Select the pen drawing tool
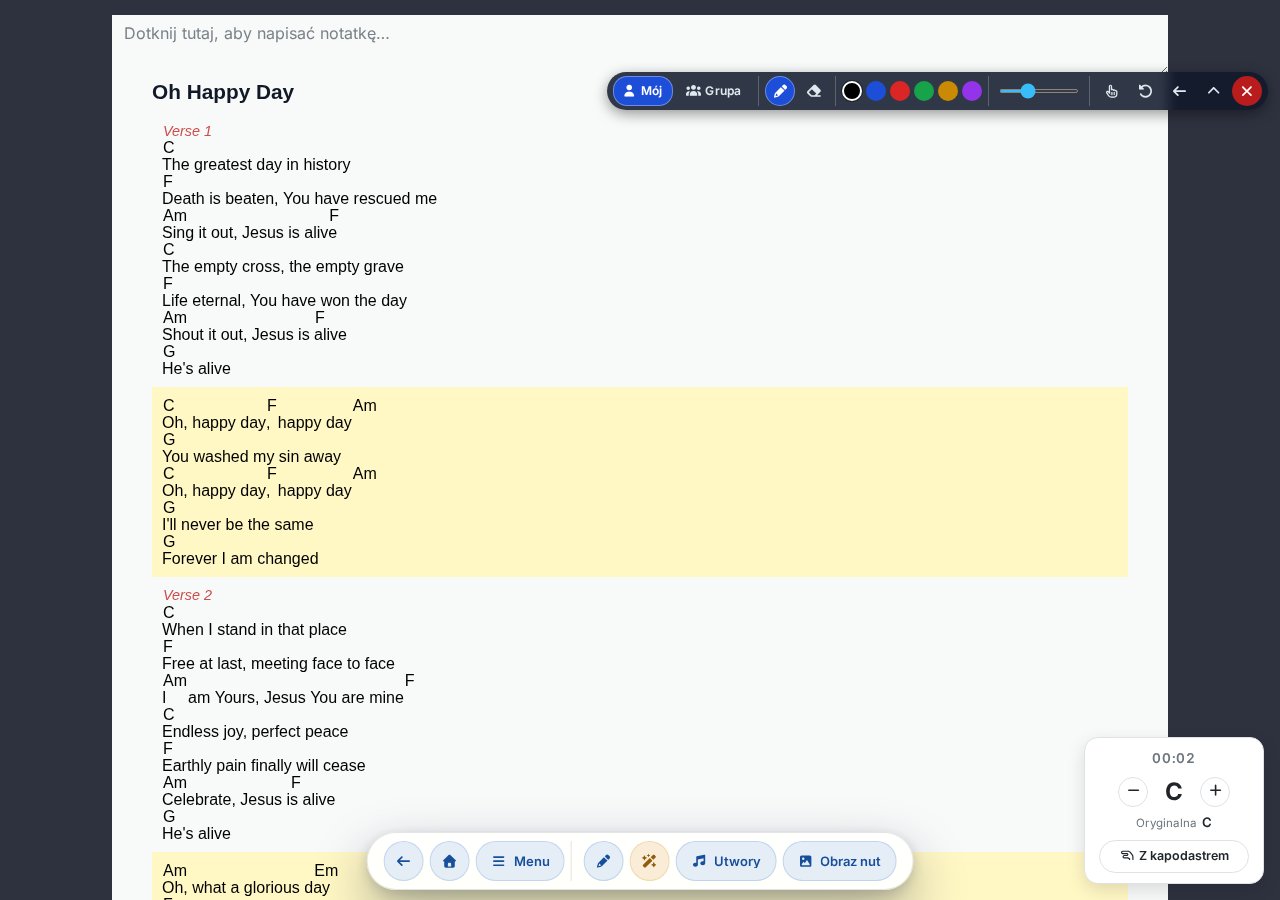The height and width of the screenshot is (900, 1280). click(780, 91)
